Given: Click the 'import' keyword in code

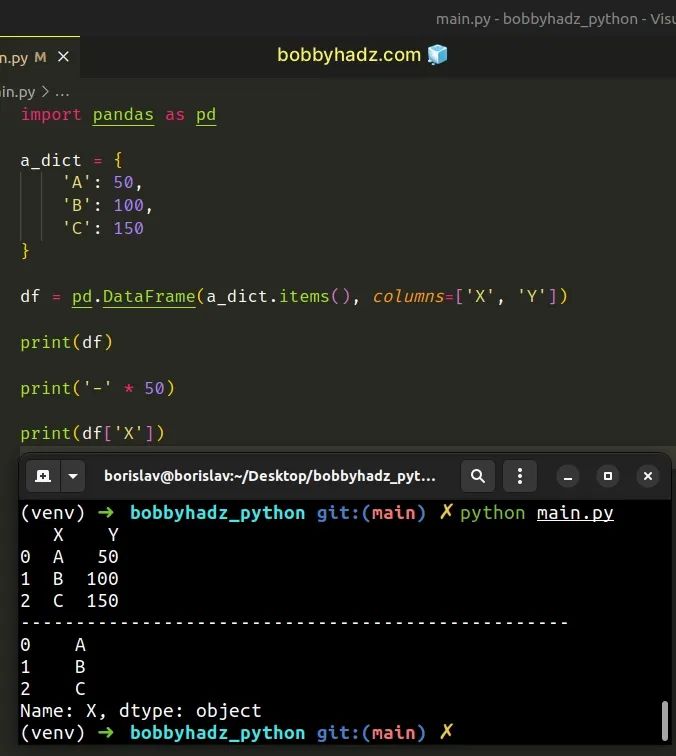Looking at the screenshot, I should click(x=51, y=115).
